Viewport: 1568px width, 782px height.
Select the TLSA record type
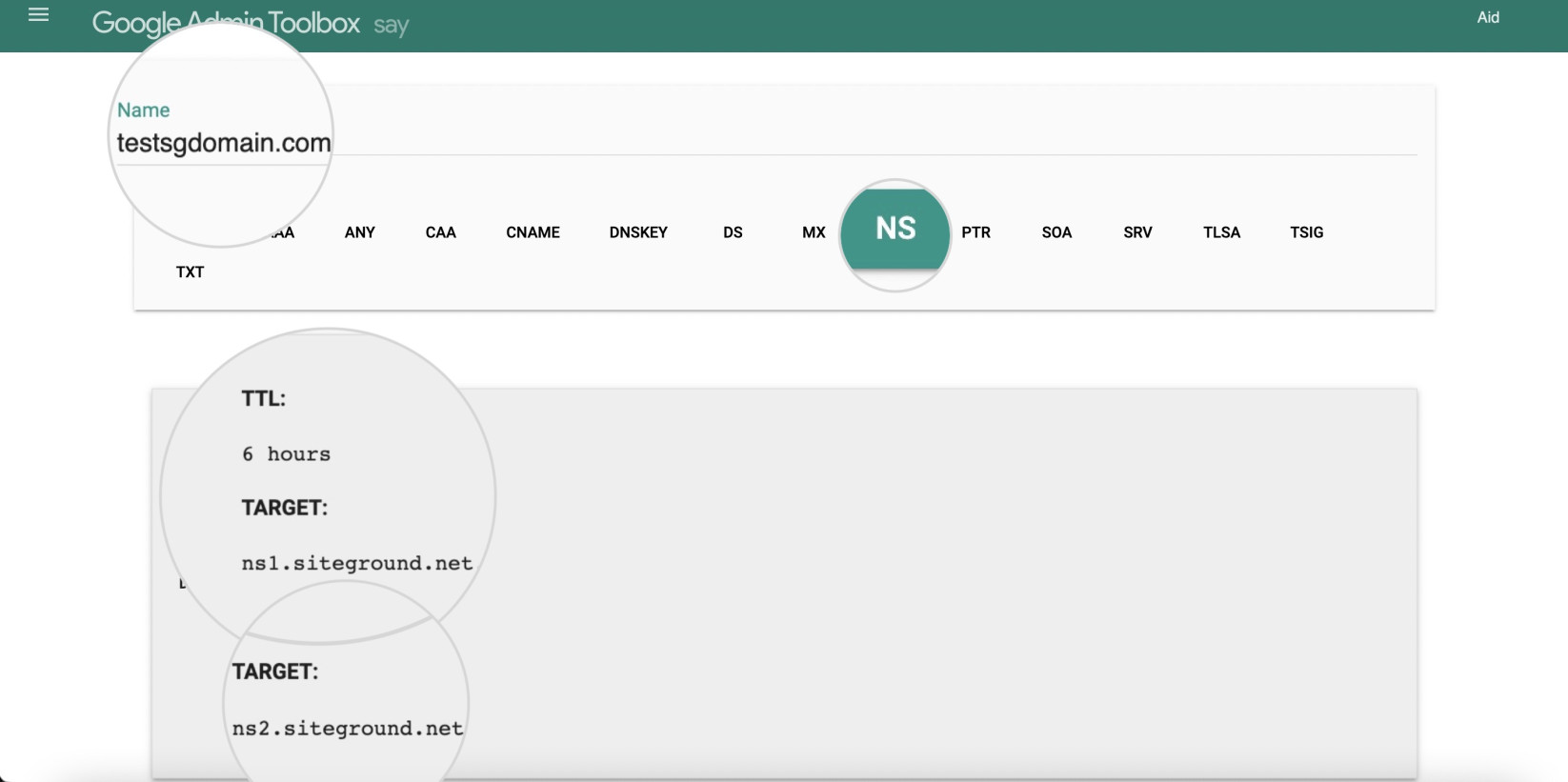(1221, 232)
